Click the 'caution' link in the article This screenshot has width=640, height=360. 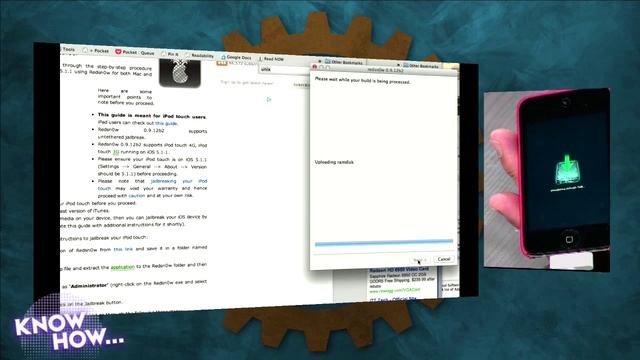tap(137, 196)
